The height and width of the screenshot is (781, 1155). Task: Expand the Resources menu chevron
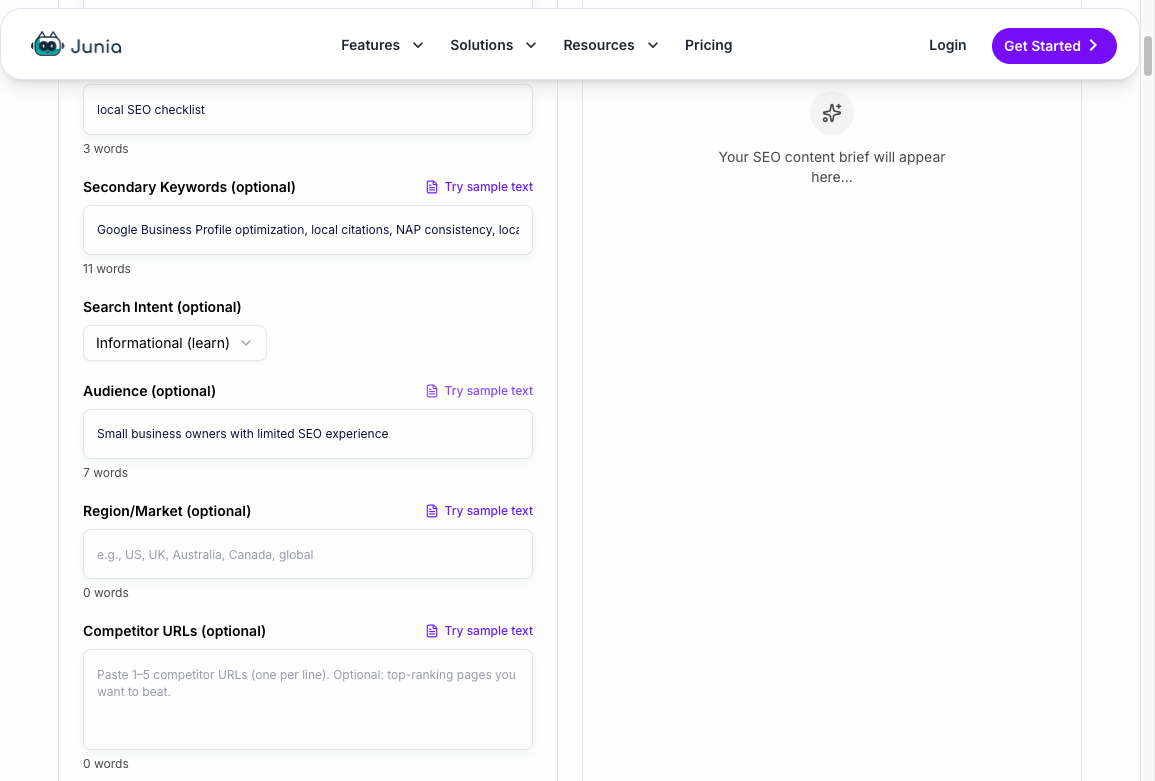point(653,46)
